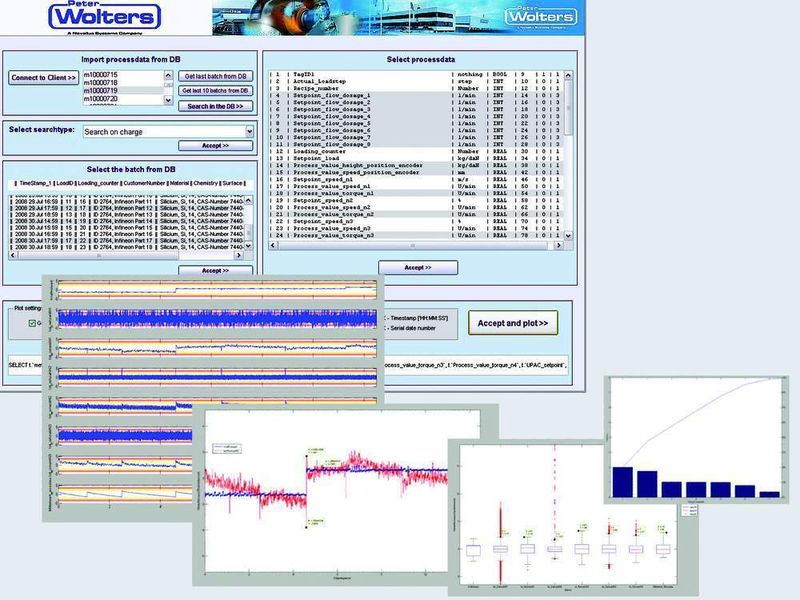Image resolution: width=800 pixels, height=600 pixels.
Task: Select the Setpoint_speed_n1 row
Action: click(x=415, y=180)
